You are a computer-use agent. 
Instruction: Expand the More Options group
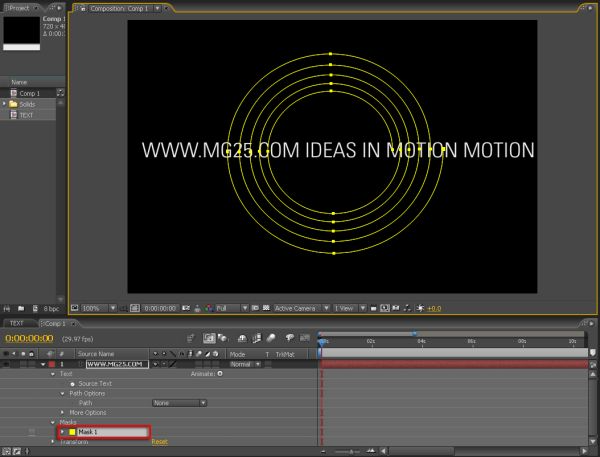(x=63, y=412)
